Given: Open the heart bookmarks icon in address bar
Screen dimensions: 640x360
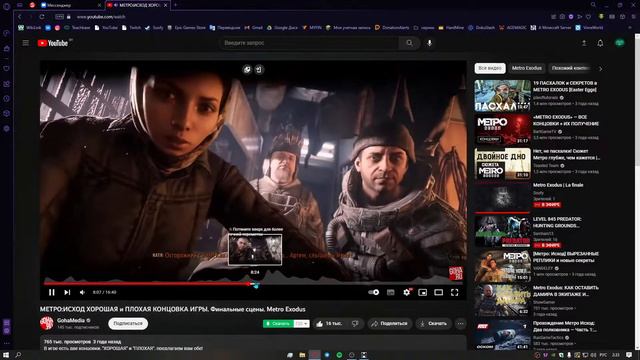Looking at the screenshot, I should point(588,17).
